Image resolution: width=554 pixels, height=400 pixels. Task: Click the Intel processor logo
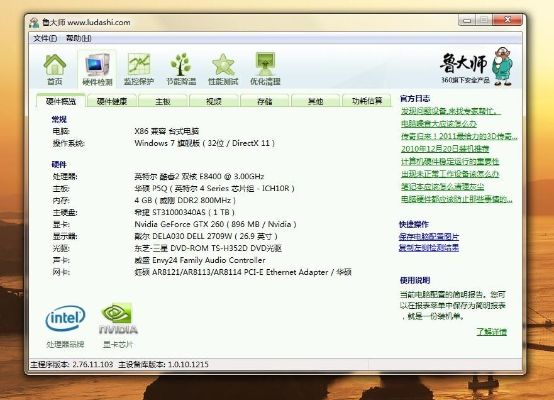coord(65,318)
